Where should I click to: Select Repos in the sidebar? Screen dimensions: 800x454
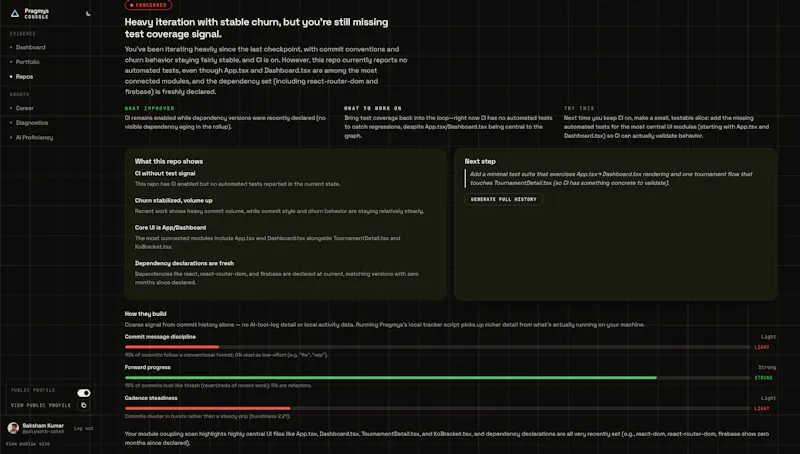[x=24, y=77]
